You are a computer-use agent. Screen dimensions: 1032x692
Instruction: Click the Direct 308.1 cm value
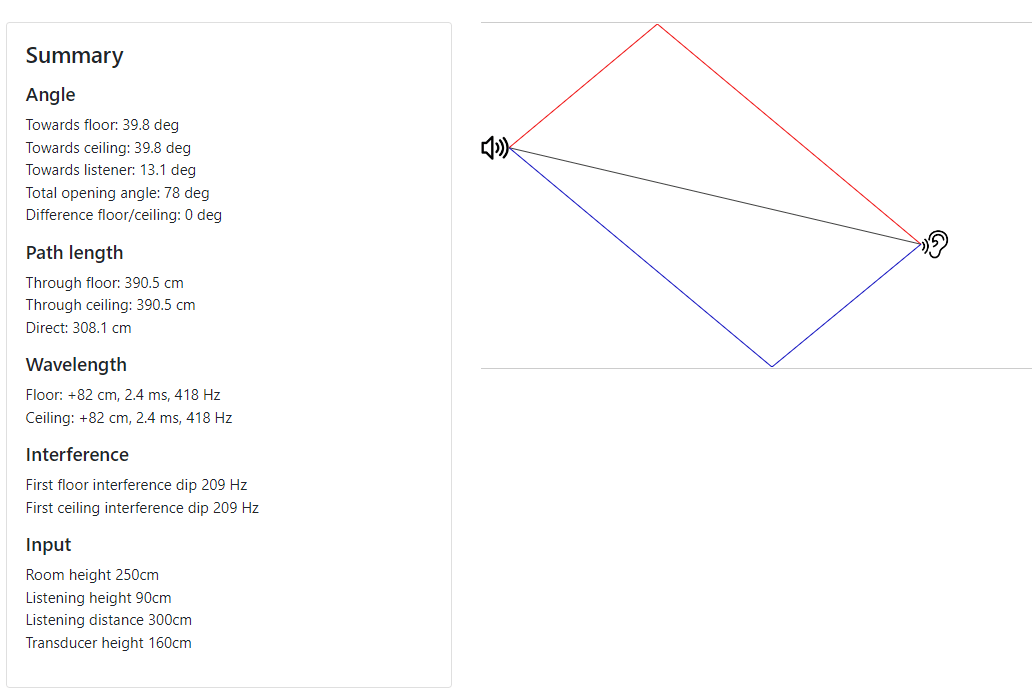click(78, 328)
